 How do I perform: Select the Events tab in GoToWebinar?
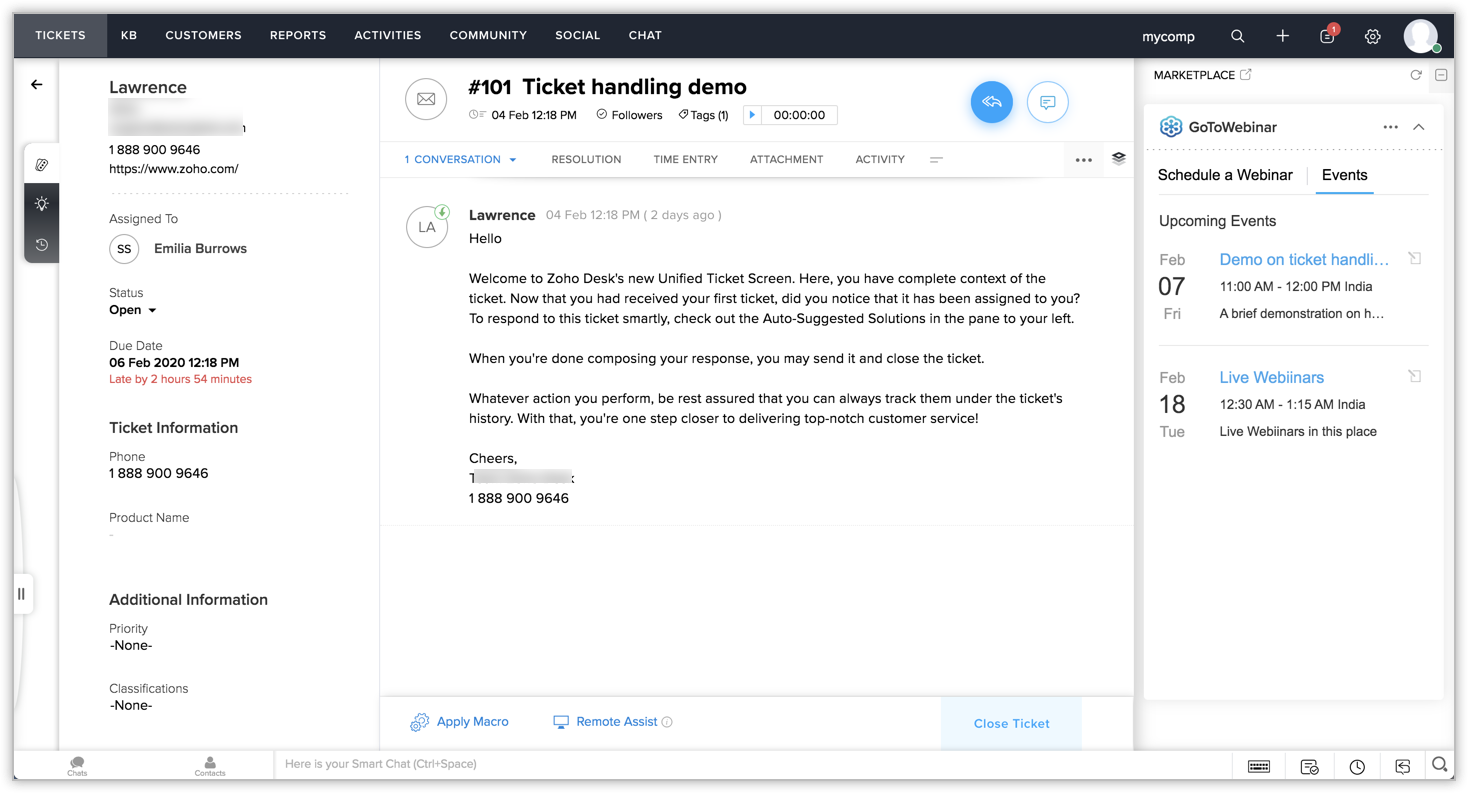[x=1345, y=175]
